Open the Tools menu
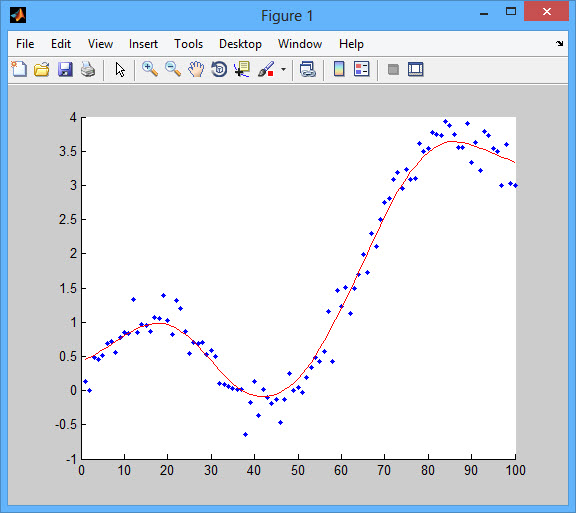The height and width of the screenshot is (513, 576). 188,44
